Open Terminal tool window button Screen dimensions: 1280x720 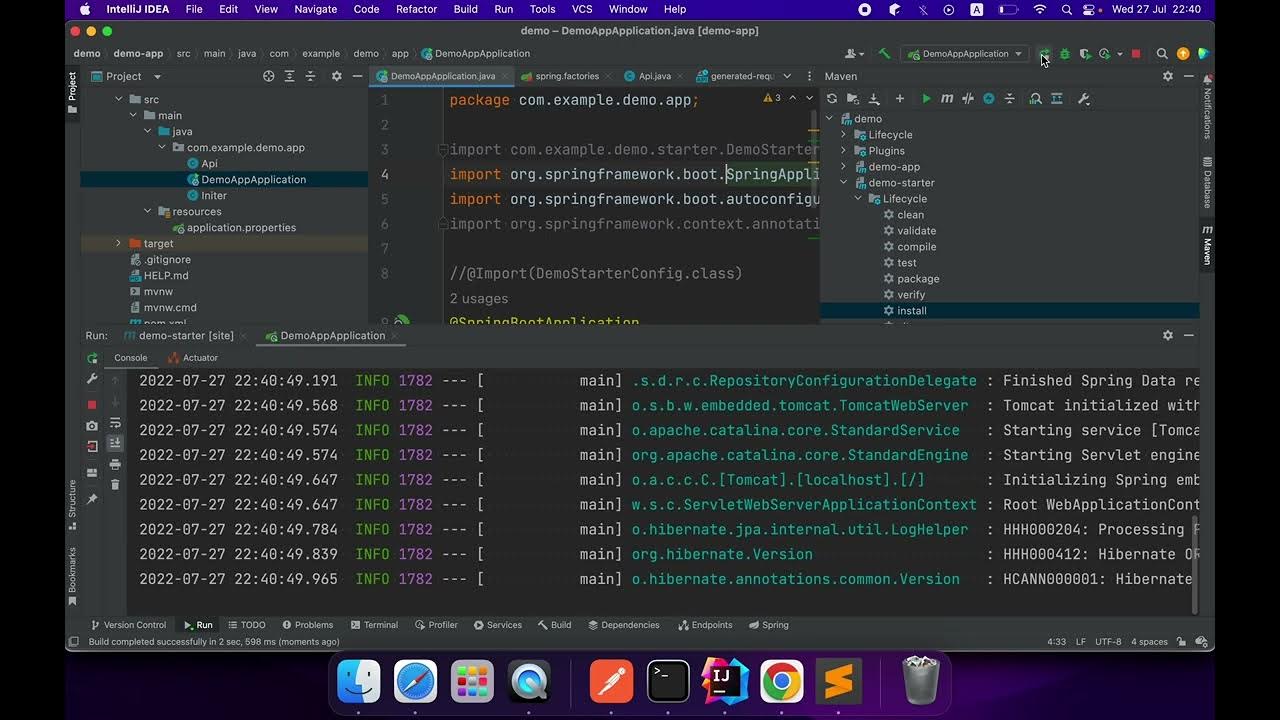374,625
